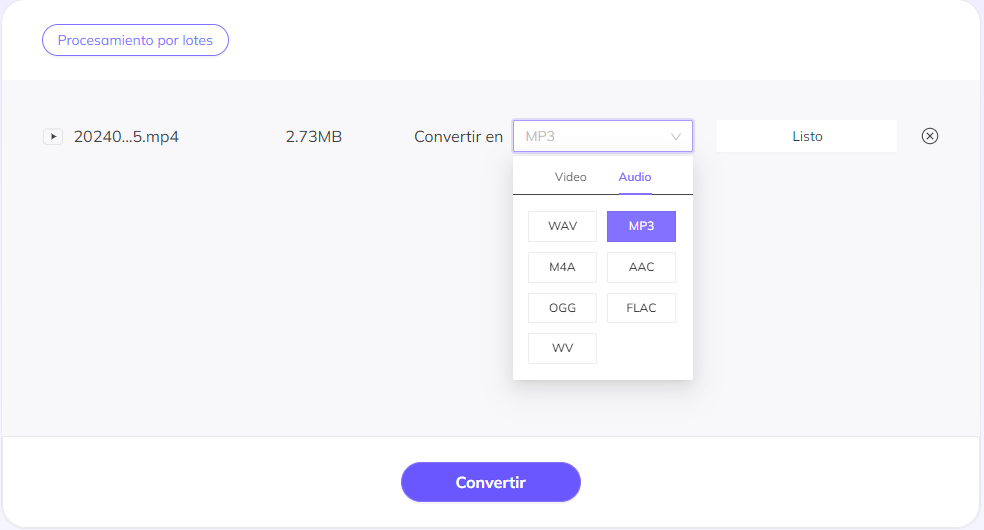Play the video file preview icon
Viewport: 984px width, 530px height.
[53, 137]
